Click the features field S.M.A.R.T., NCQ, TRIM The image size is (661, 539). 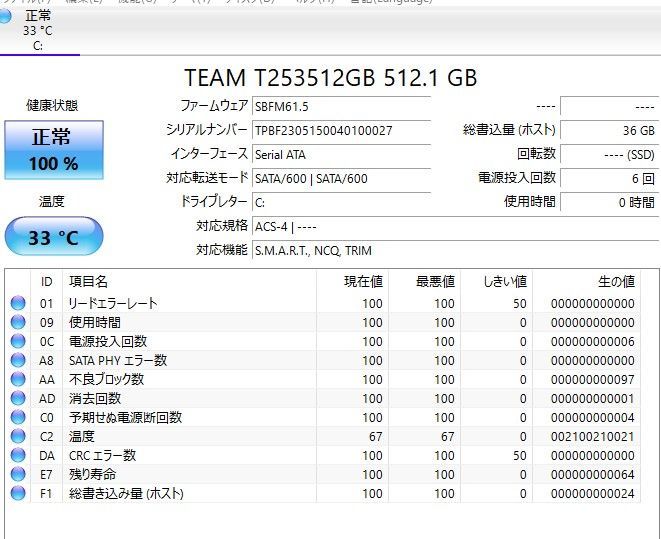455,251
